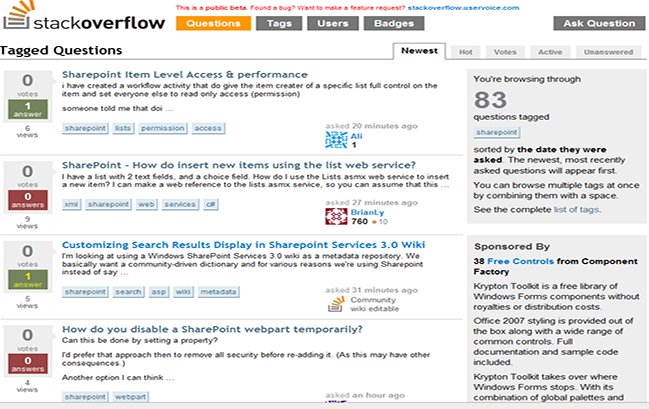Go to the Users page

333,23
